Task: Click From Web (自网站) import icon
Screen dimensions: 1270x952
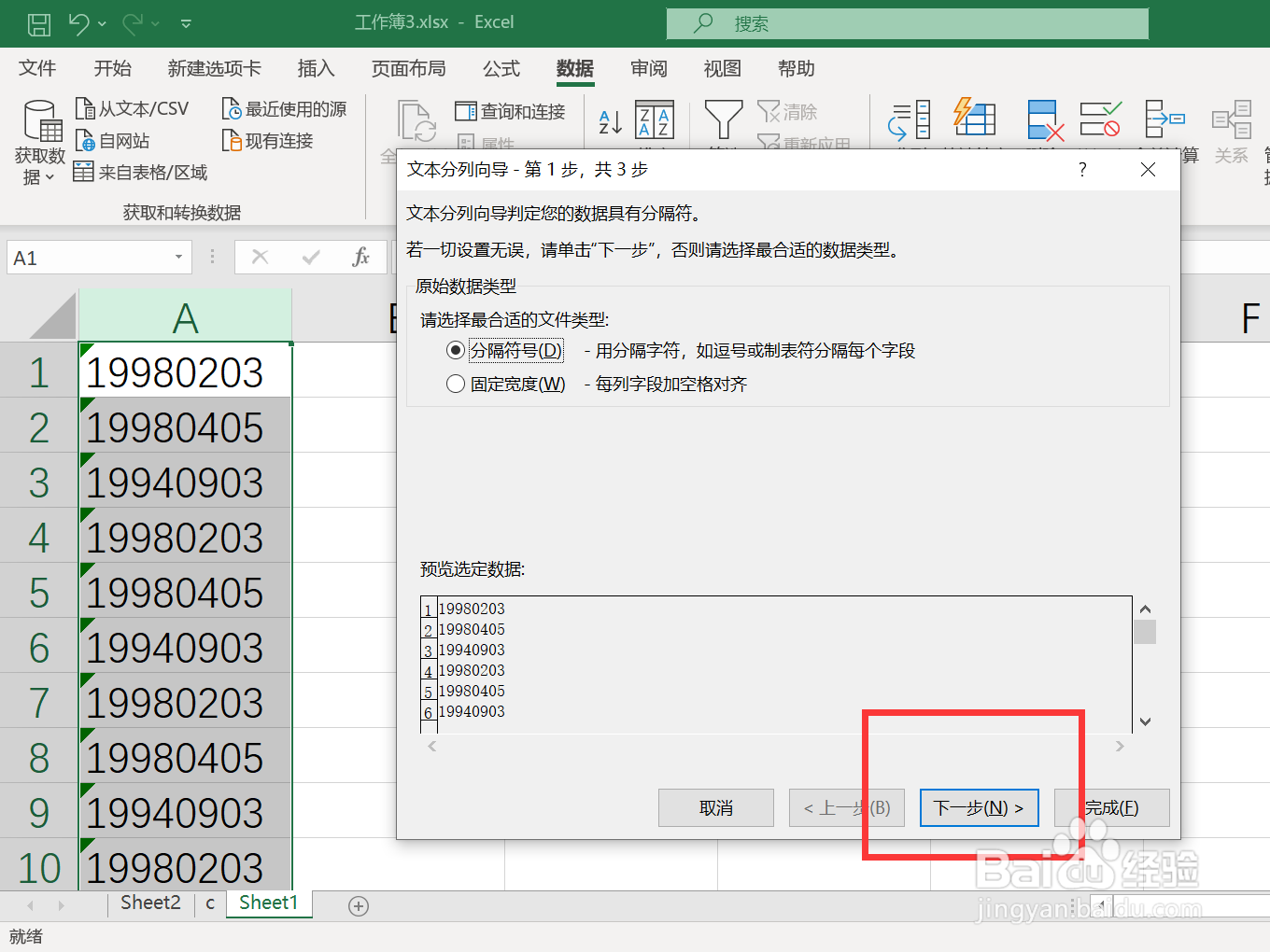Action: [x=85, y=141]
